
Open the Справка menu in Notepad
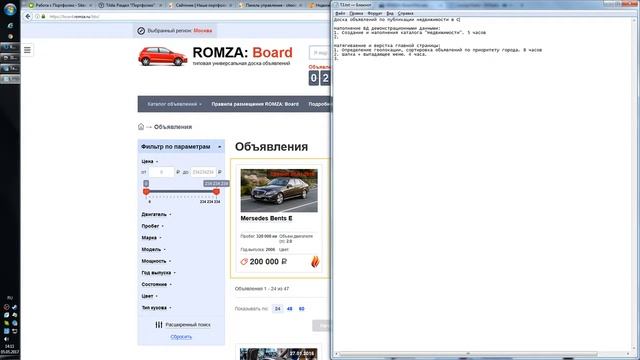point(405,13)
